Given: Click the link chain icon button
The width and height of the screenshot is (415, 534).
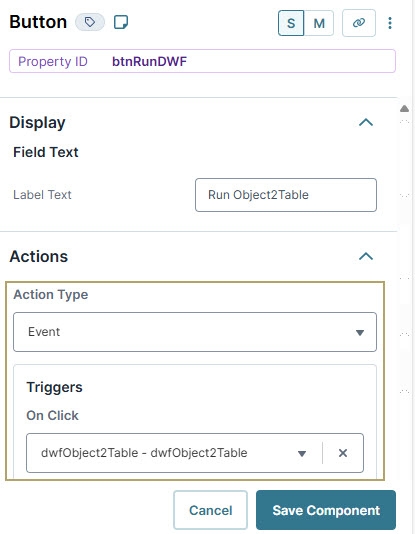Looking at the screenshot, I should (359, 23).
